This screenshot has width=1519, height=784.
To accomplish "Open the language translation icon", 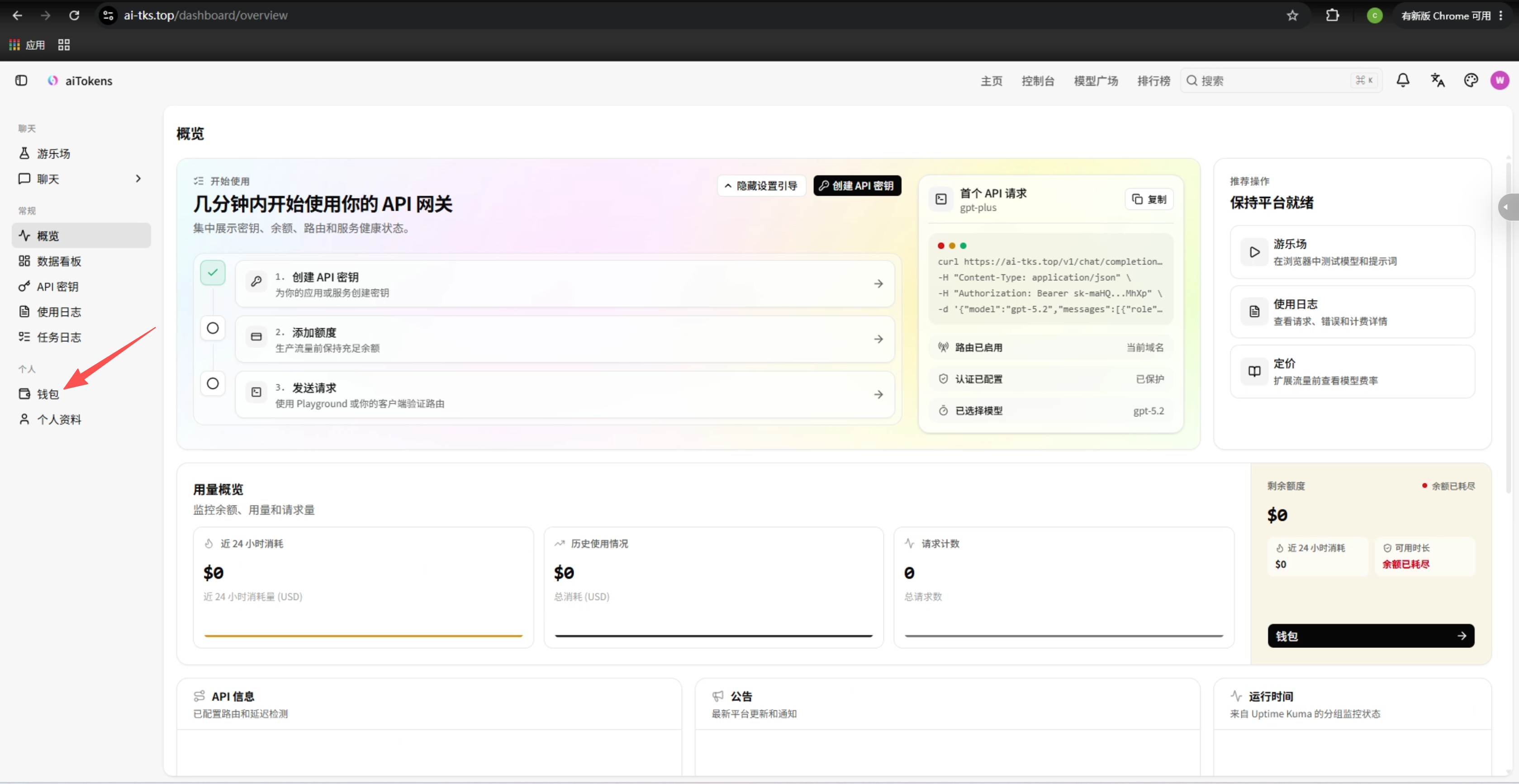I will (1438, 80).
